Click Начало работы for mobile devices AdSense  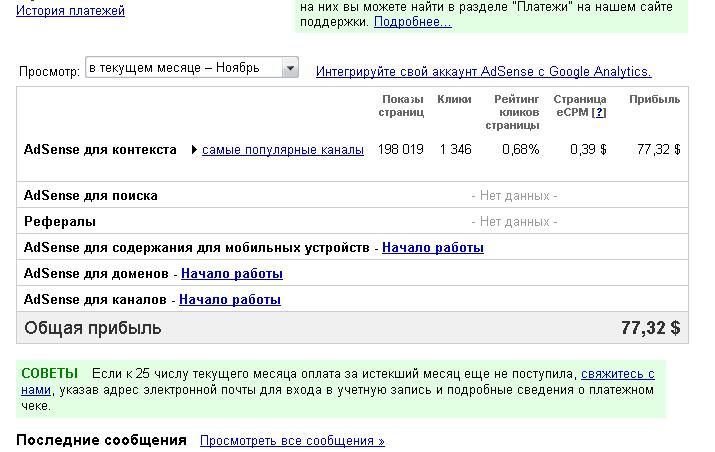pyautogui.click(x=432, y=247)
